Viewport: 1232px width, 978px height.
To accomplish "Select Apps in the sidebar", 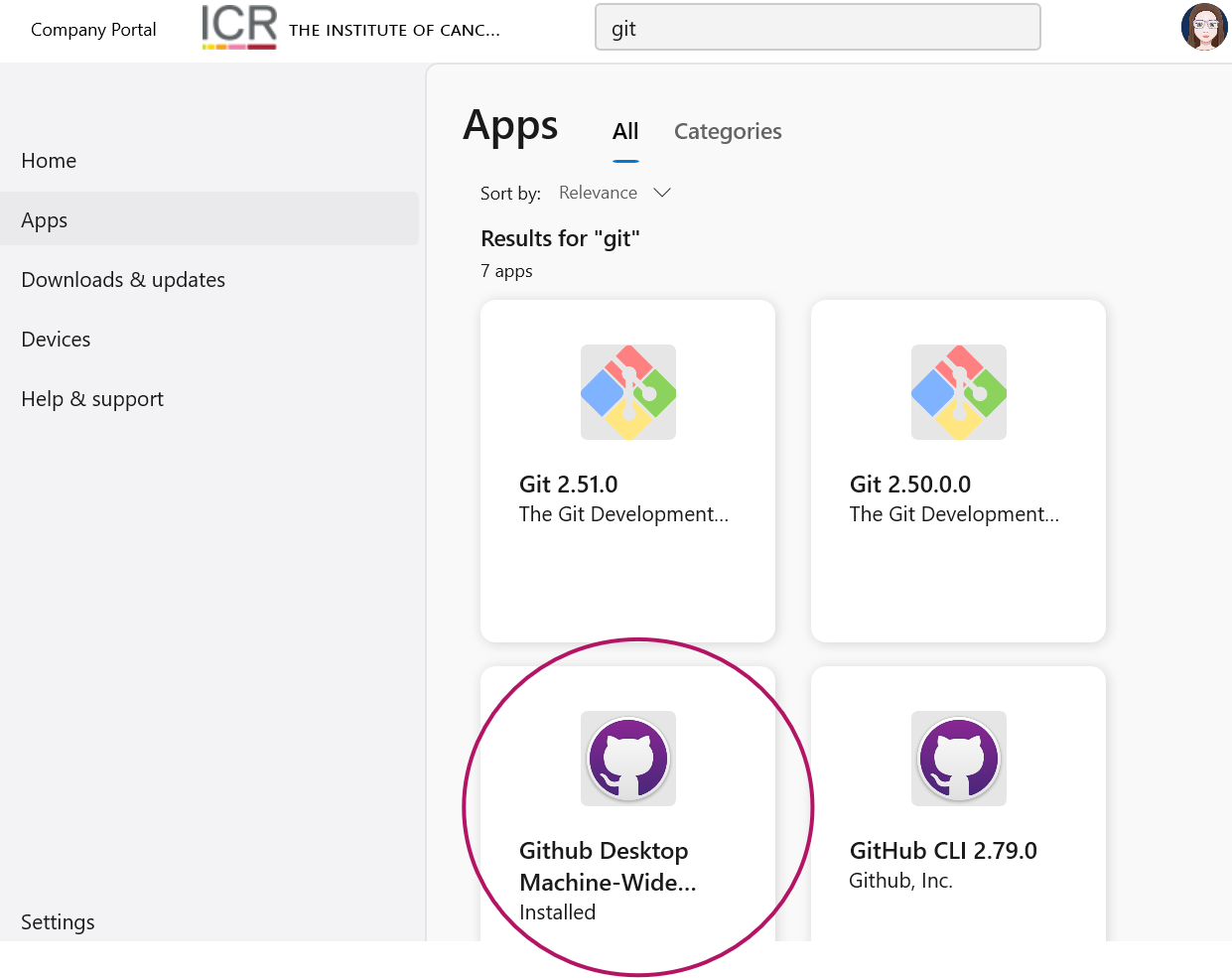I will coord(209,219).
